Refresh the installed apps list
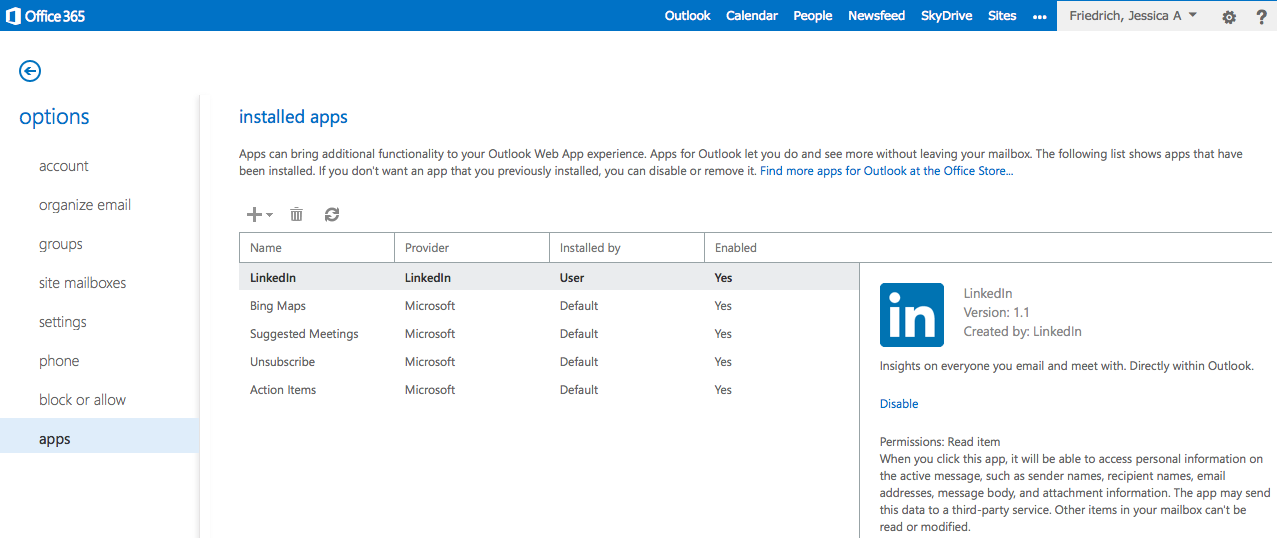Image resolution: width=1277 pixels, height=538 pixels. (x=332, y=214)
